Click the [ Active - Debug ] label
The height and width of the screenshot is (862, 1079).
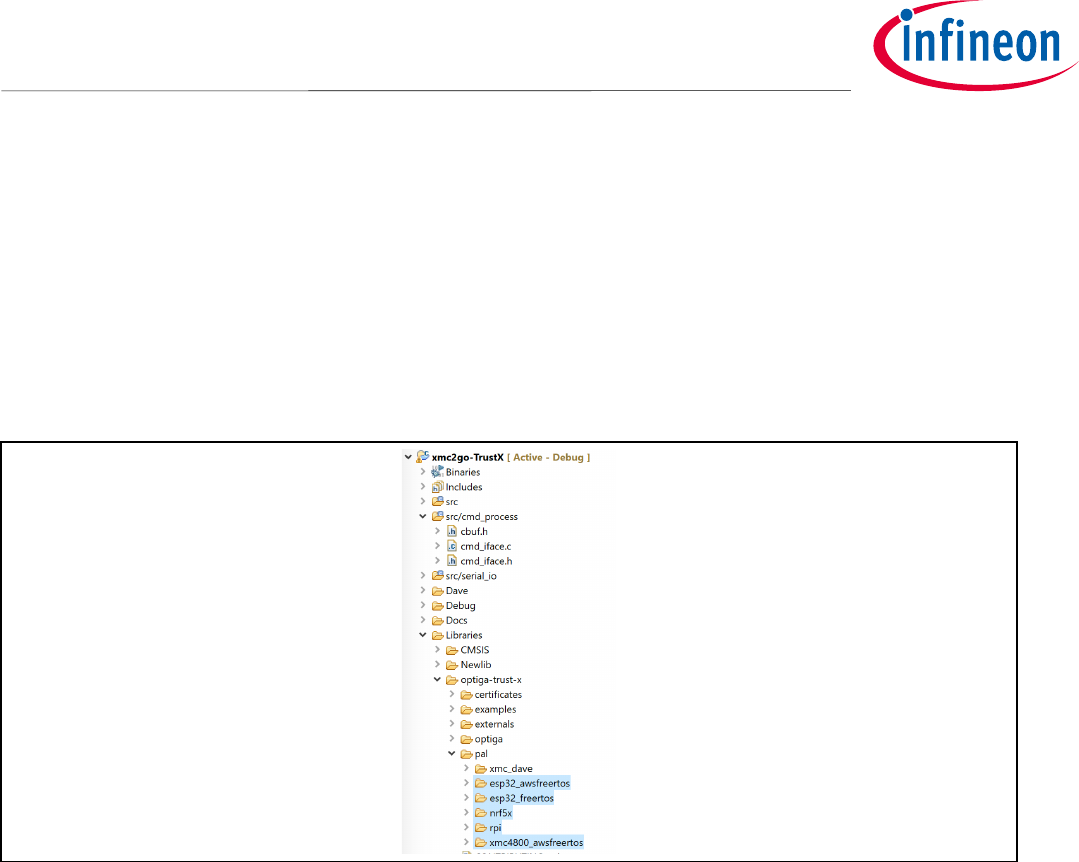548,457
